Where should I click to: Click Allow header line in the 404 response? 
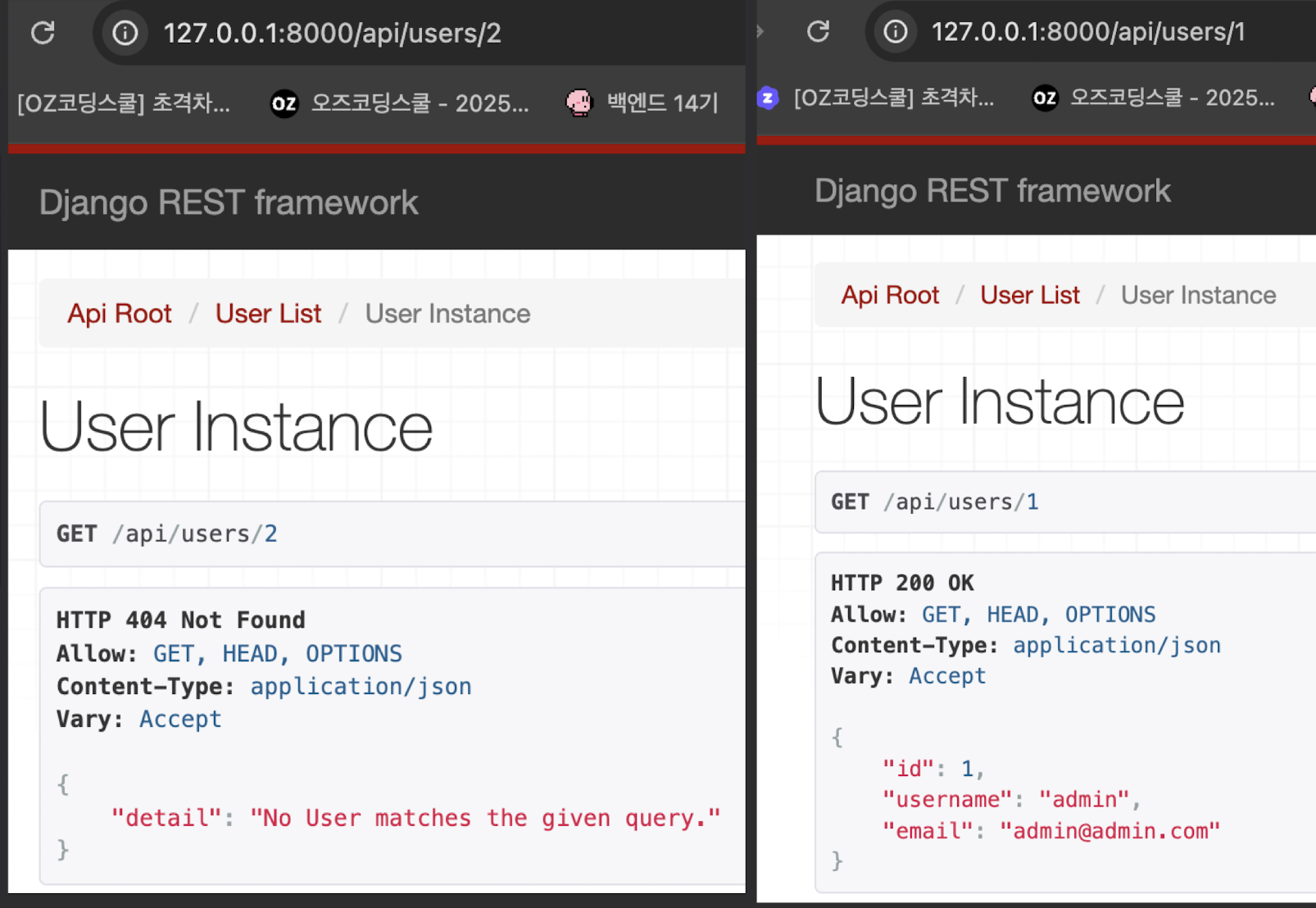point(229,654)
